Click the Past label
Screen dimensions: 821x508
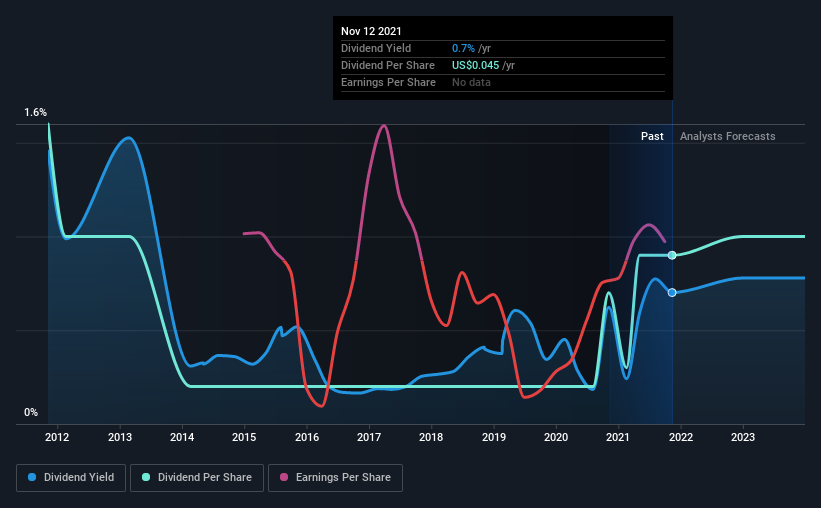click(652, 136)
